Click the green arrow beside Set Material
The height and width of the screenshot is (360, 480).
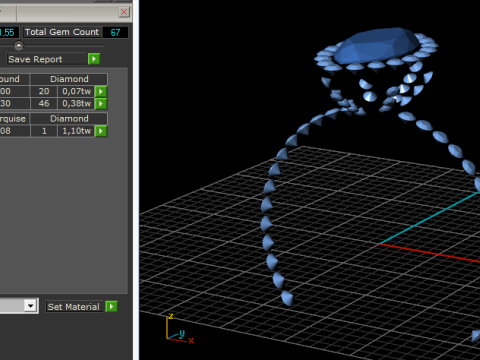pyautogui.click(x=111, y=306)
